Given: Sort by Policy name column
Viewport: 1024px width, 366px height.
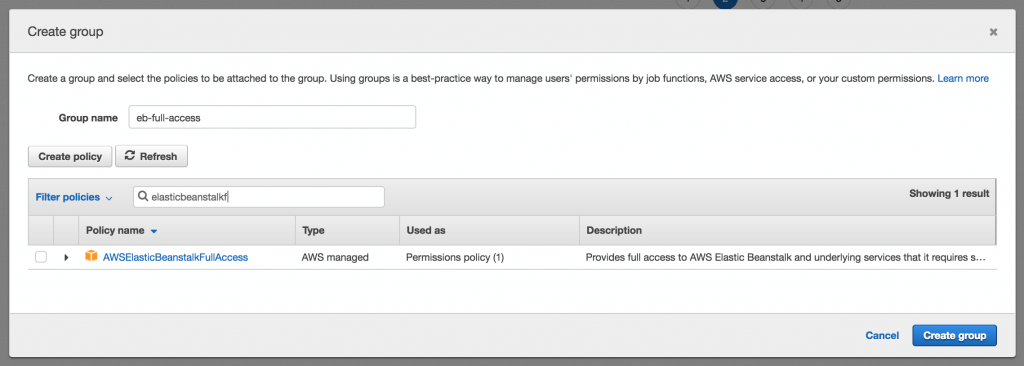Looking at the screenshot, I should coord(121,231).
